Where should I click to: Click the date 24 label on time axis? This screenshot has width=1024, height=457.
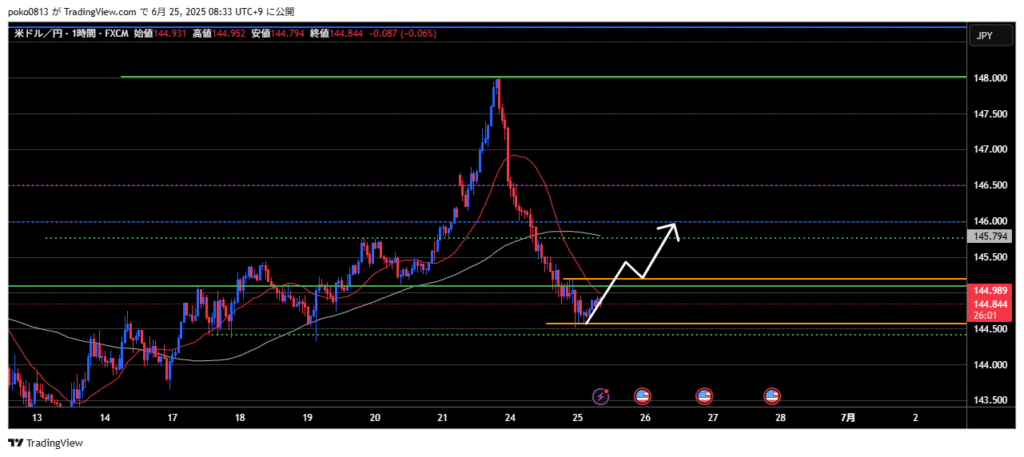(510, 417)
